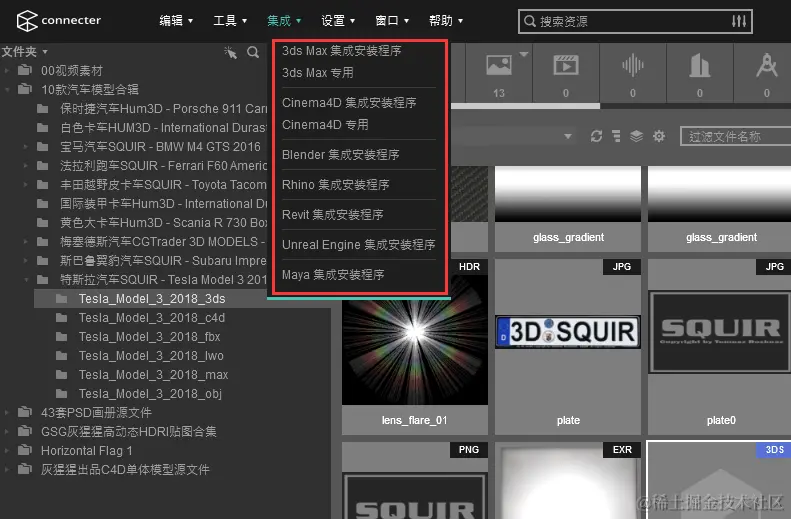Viewport: 791px width, 519px height.
Task: Click the list hierarchy view icon
Action: [x=616, y=136]
